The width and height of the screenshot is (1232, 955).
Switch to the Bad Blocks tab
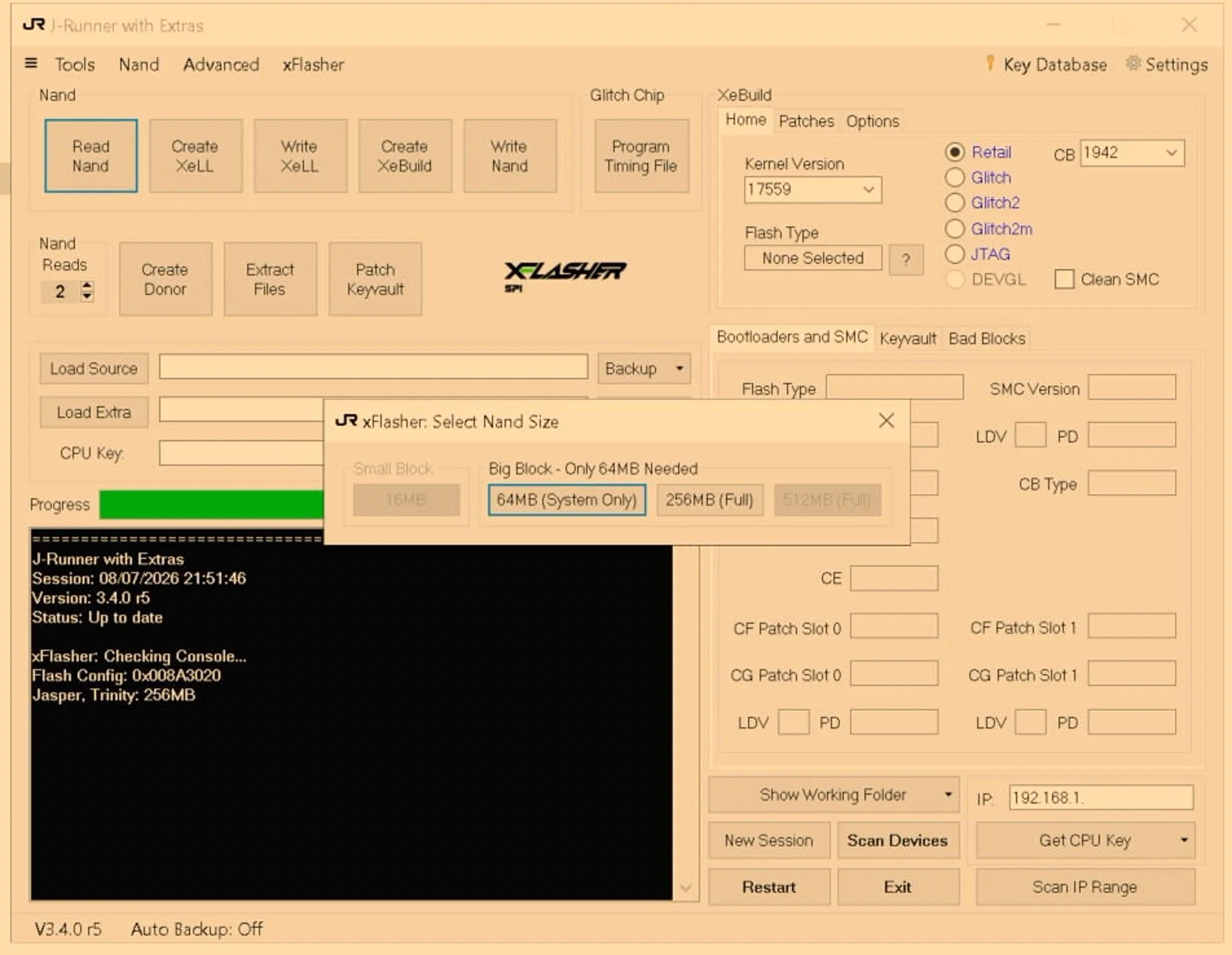(x=987, y=338)
